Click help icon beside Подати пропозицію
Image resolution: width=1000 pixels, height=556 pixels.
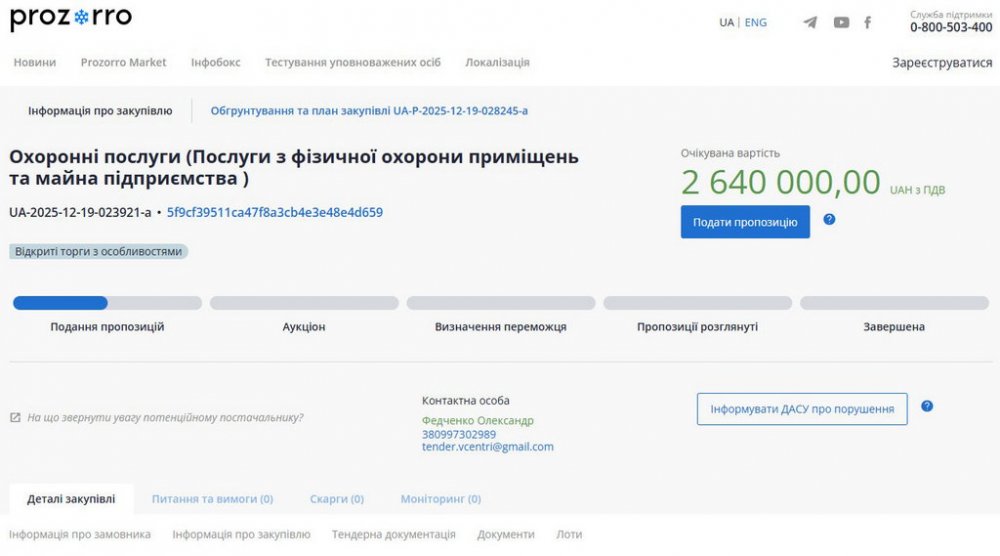pyautogui.click(x=829, y=219)
